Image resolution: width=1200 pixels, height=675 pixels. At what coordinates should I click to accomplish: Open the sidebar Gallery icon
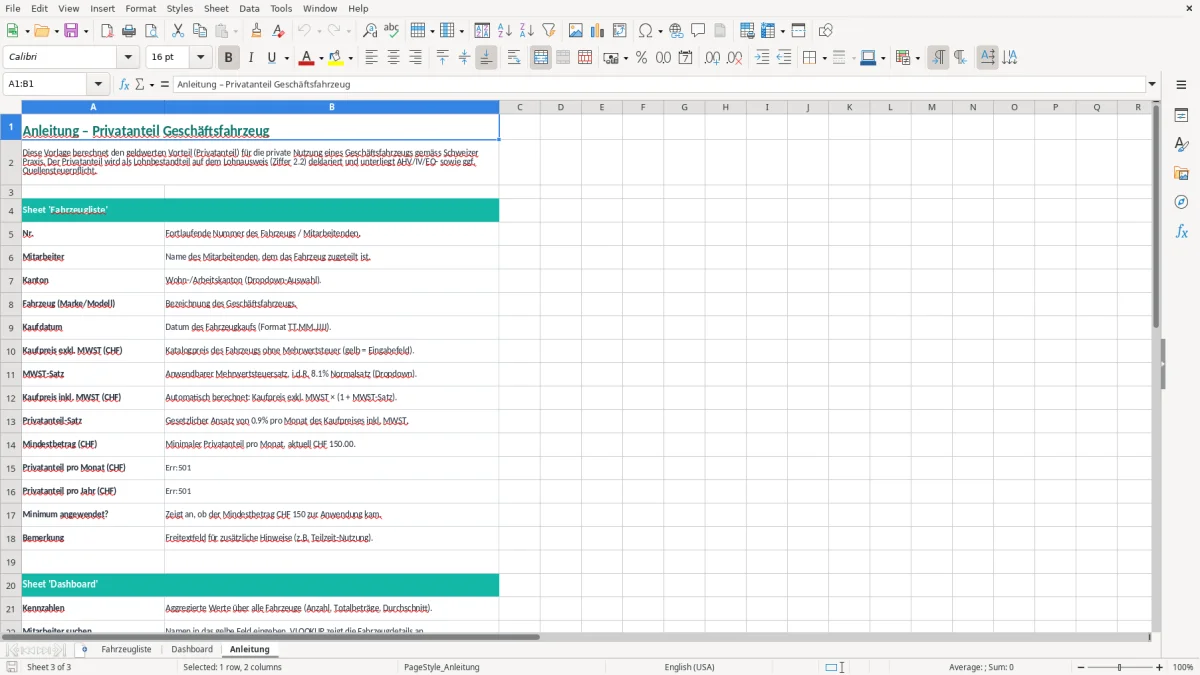coord(1181,174)
